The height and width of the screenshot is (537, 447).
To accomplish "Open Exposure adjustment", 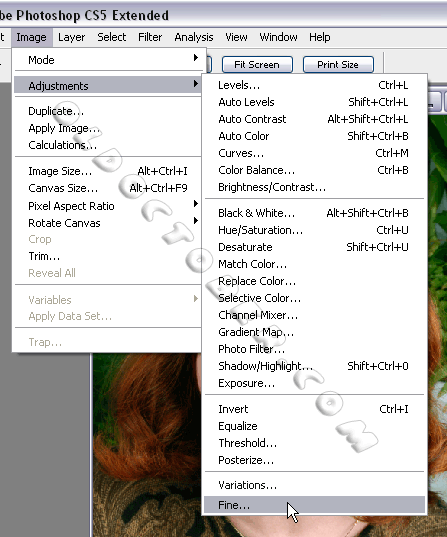I will pyautogui.click(x=314, y=383).
